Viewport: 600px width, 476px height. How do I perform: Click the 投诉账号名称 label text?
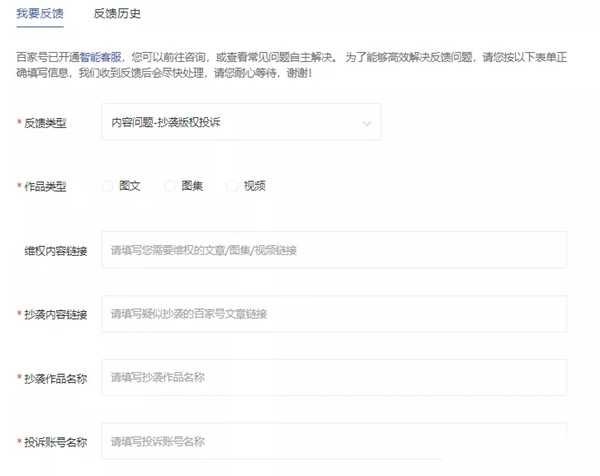pos(56,442)
